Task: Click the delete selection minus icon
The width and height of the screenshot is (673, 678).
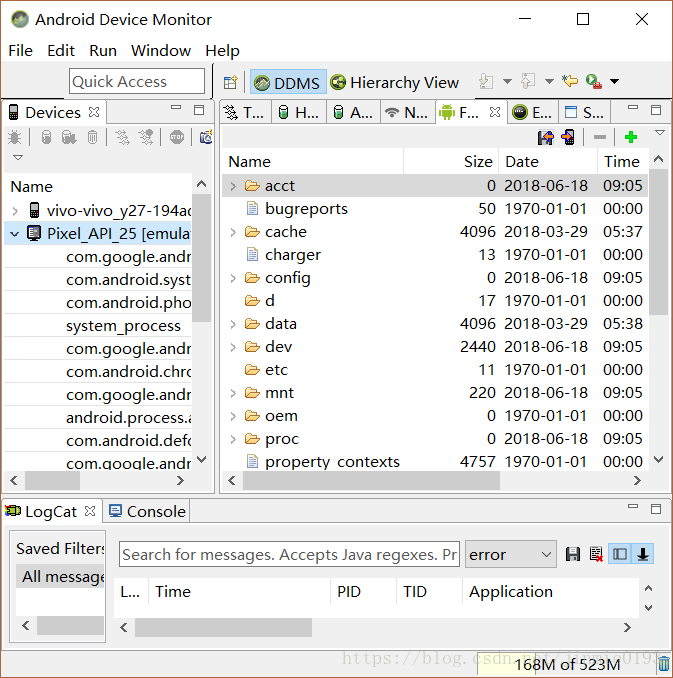Action: [600, 138]
